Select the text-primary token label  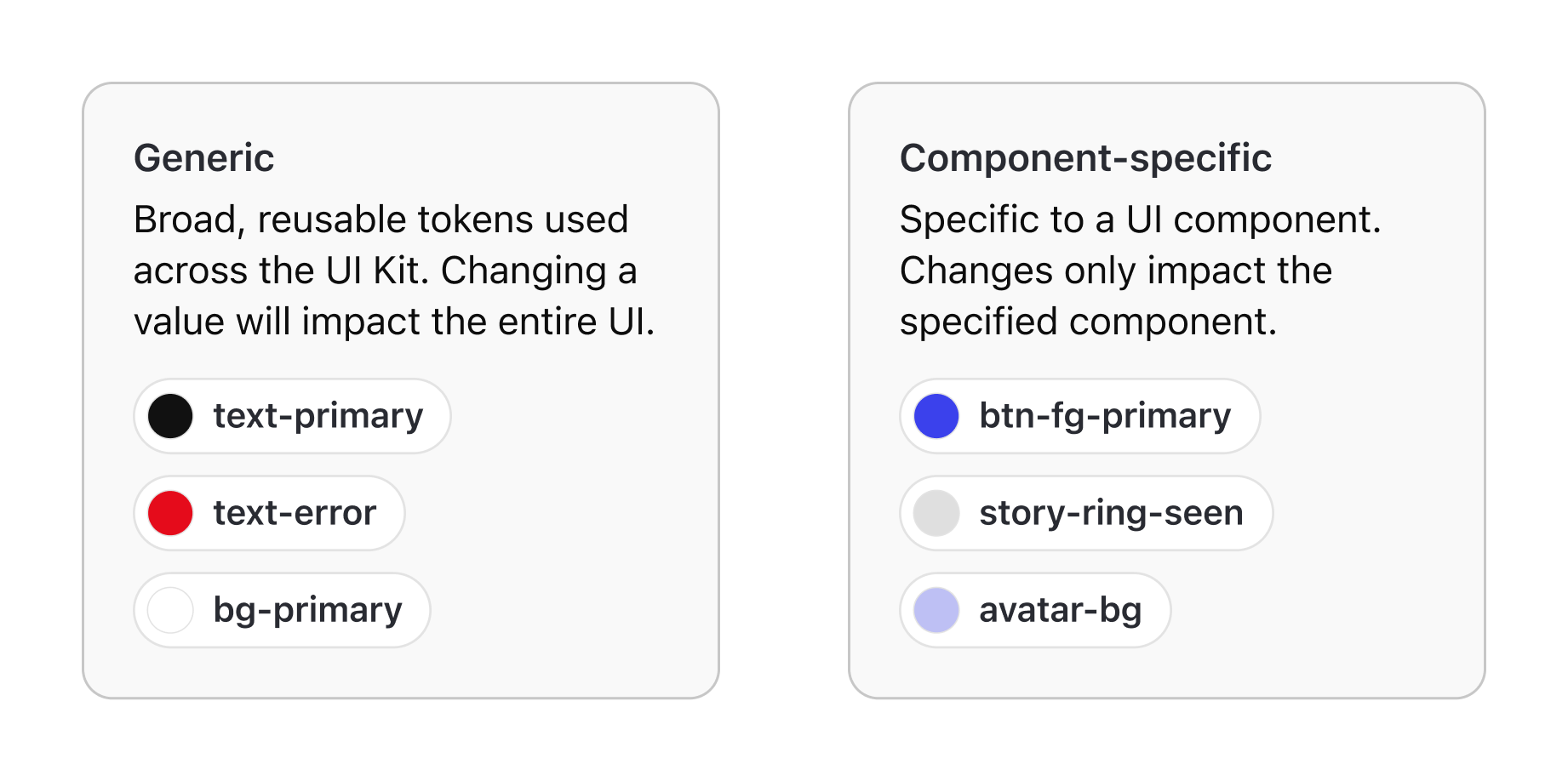tap(318, 416)
